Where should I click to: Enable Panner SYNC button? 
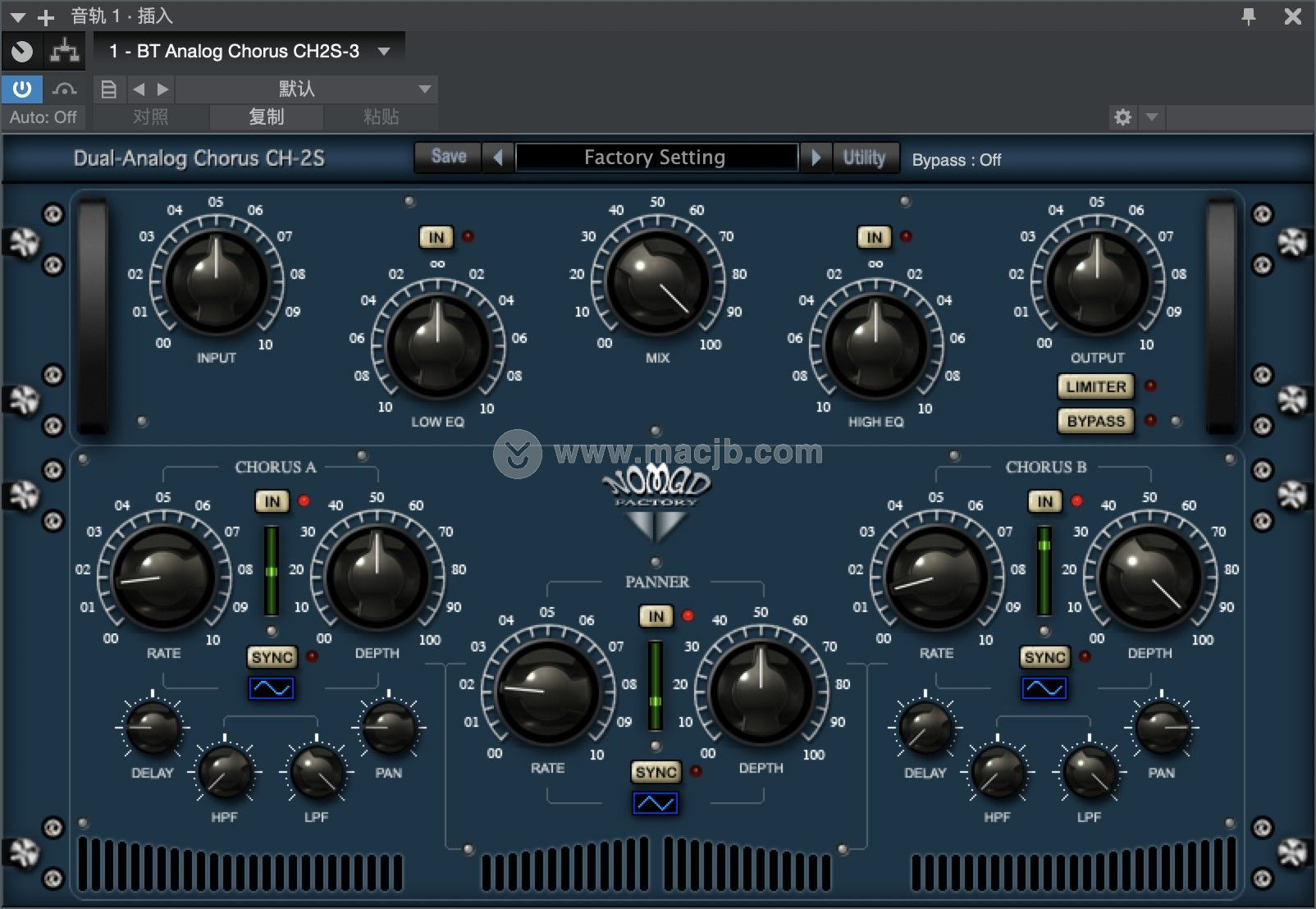(x=656, y=772)
